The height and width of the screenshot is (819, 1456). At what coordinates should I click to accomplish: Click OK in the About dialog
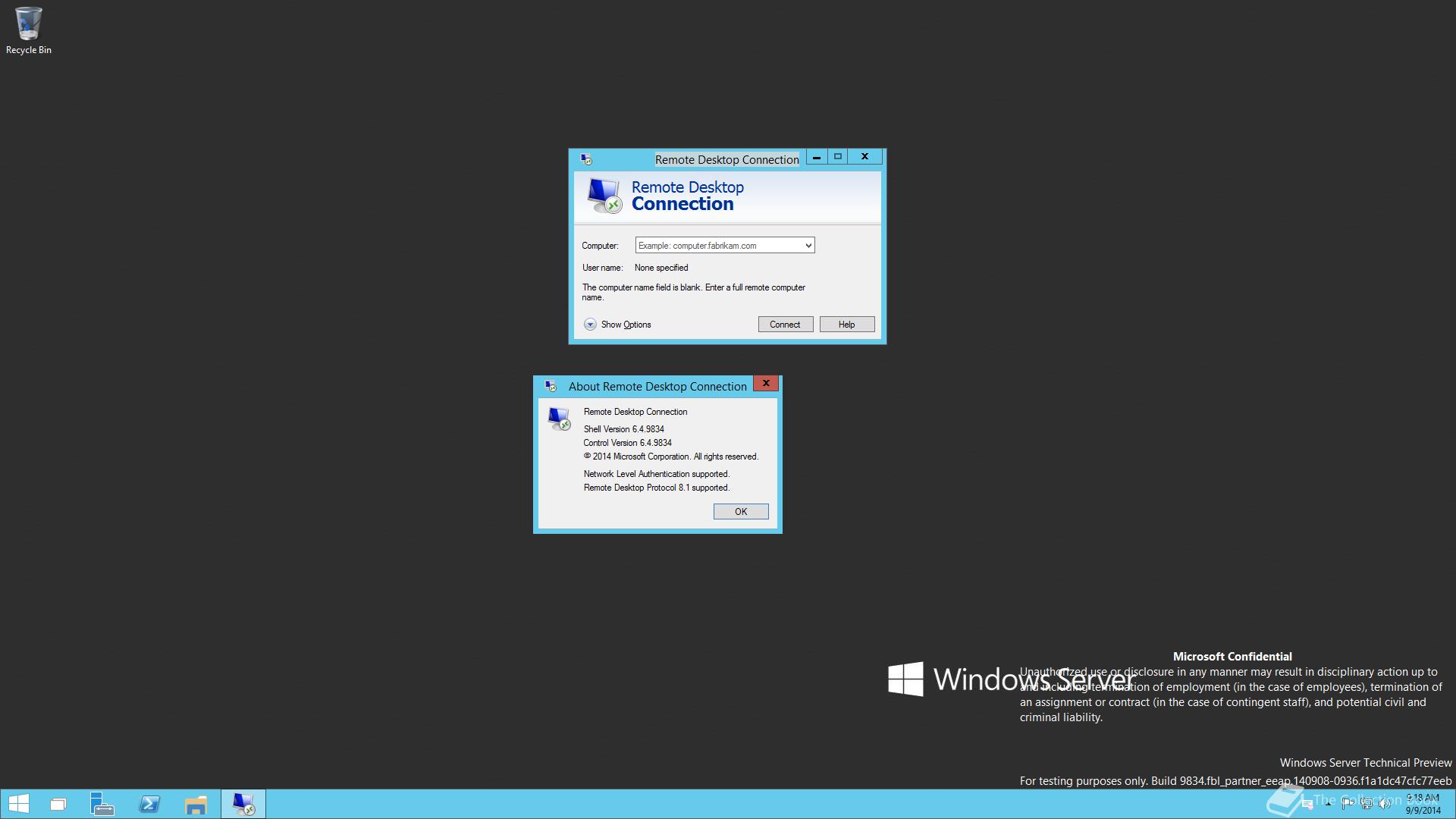[741, 512]
